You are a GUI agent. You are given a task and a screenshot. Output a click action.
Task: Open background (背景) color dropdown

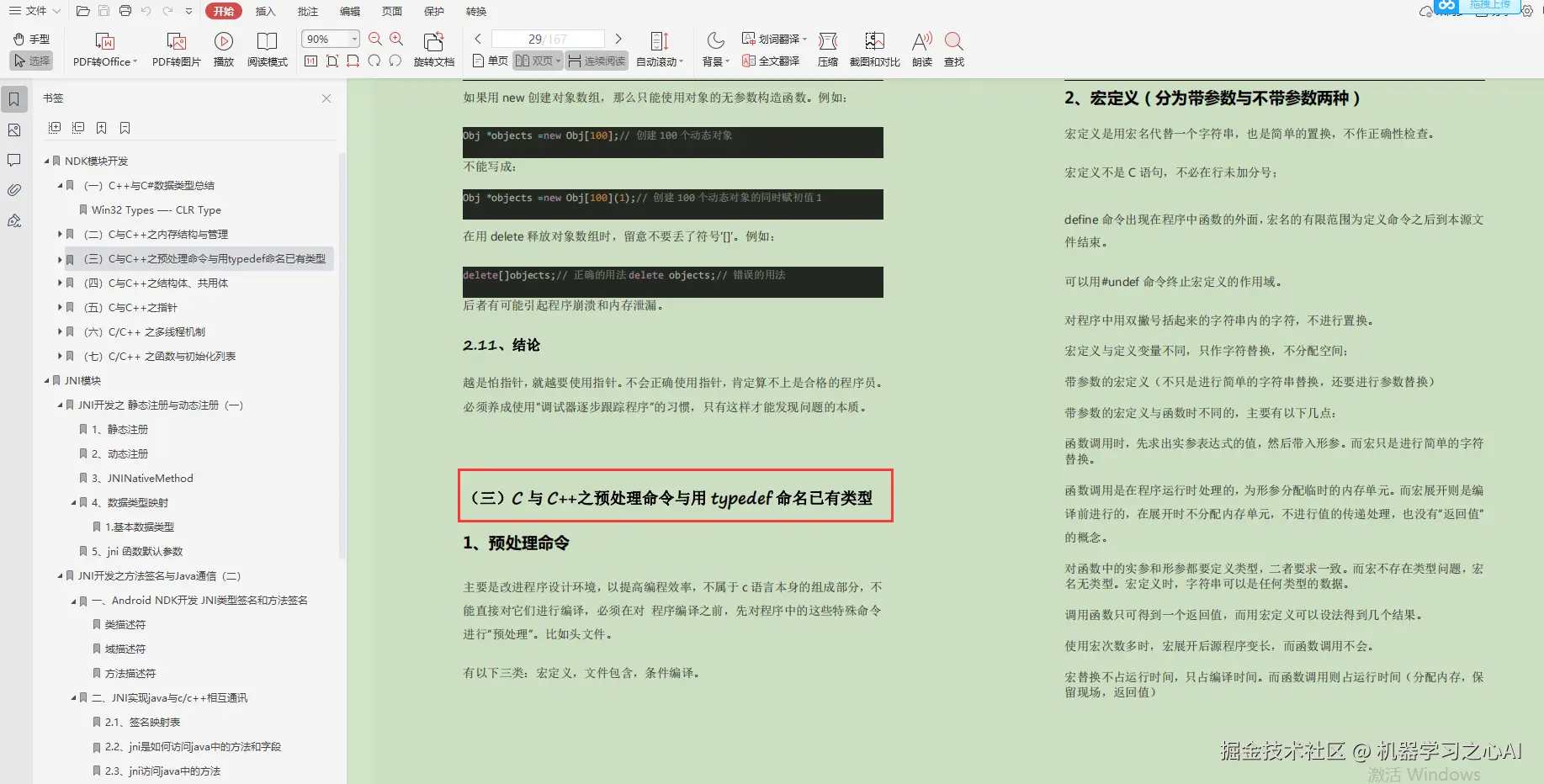(x=715, y=50)
